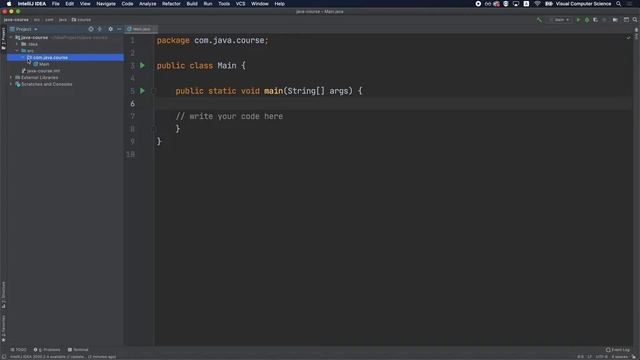Open the View menu
The height and width of the screenshot is (360, 640).
point(85,4)
